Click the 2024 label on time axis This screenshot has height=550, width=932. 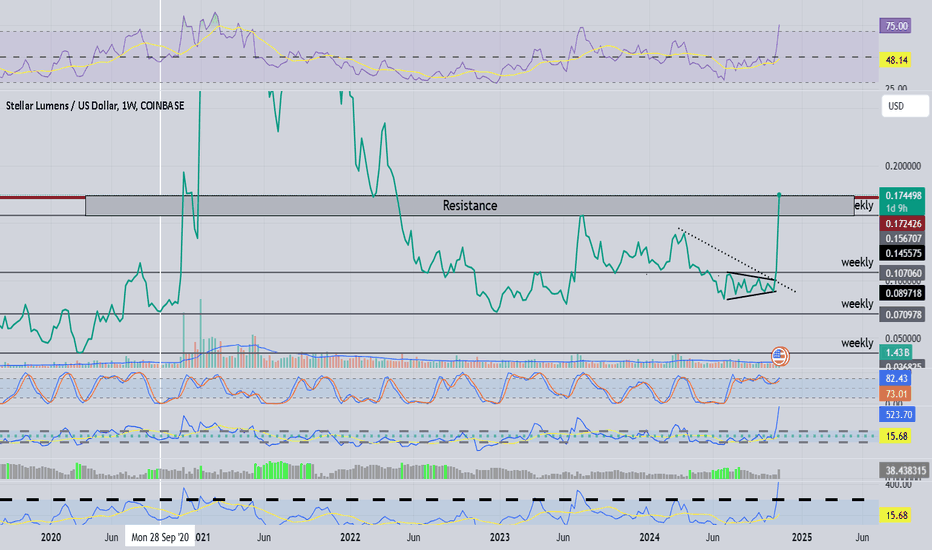(650, 538)
